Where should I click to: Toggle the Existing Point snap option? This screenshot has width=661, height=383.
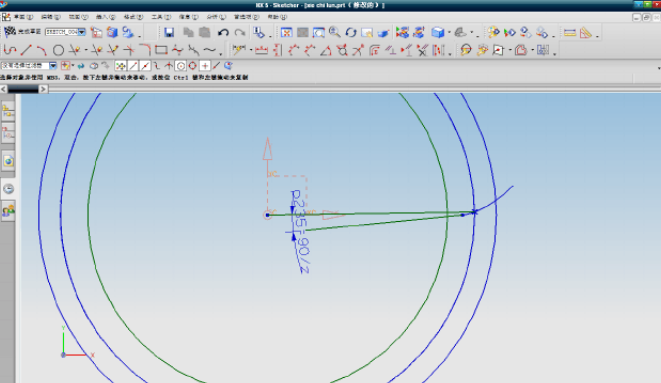(204, 66)
